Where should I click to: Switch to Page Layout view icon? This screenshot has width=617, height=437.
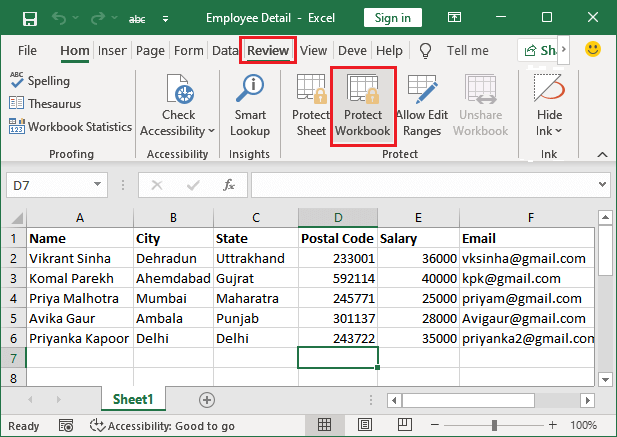(x=365, y=425)
